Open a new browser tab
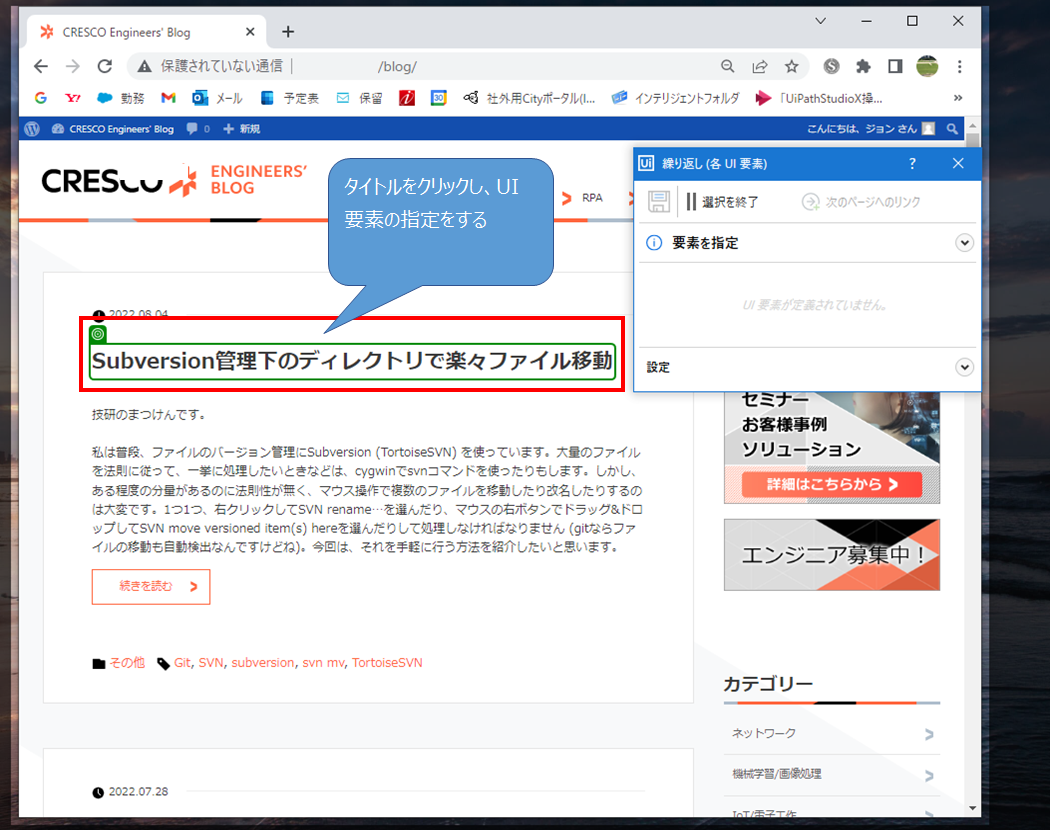Screen dimensions: 1050x830 288,31
